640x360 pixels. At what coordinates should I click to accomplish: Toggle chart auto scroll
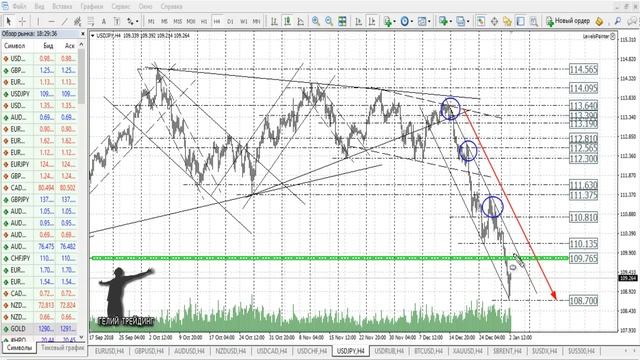[358, 21]
